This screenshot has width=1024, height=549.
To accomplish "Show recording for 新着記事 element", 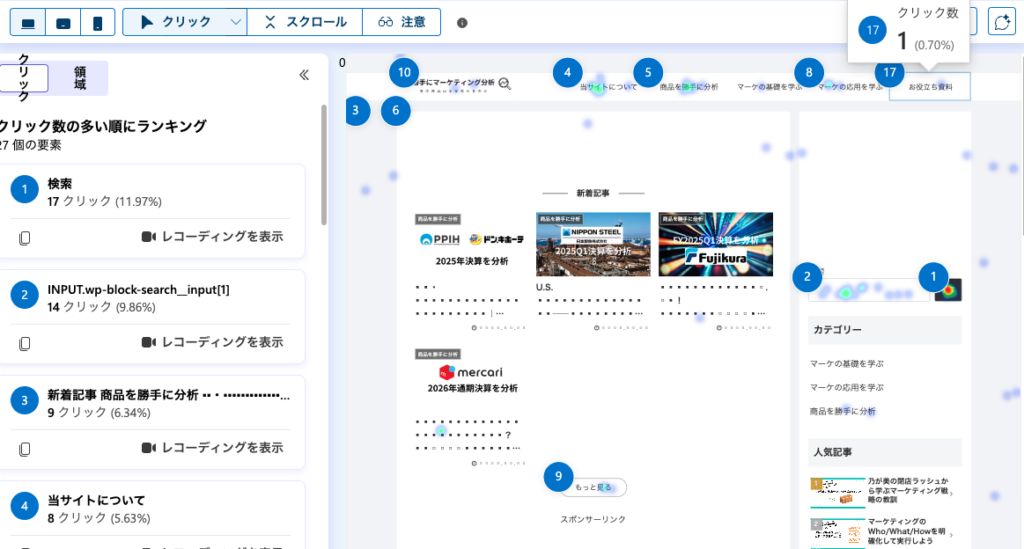I will [212, 447].
